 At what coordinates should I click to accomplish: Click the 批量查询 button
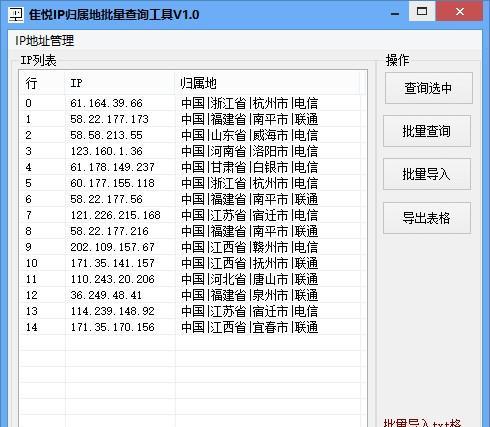(x=427, y=131)
